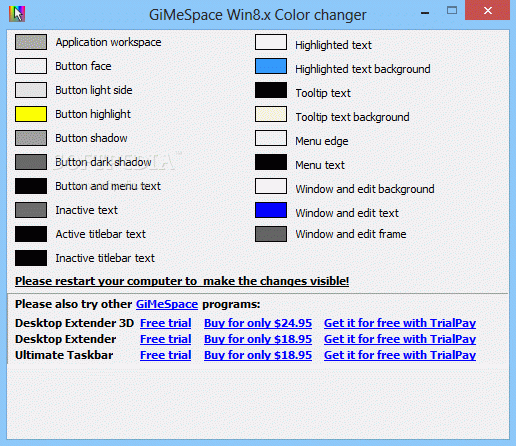This screenshot has height=446, width=516.
Task: Click Free trial for Desktop Extender 3D
Action: click(x=166, y=323)
